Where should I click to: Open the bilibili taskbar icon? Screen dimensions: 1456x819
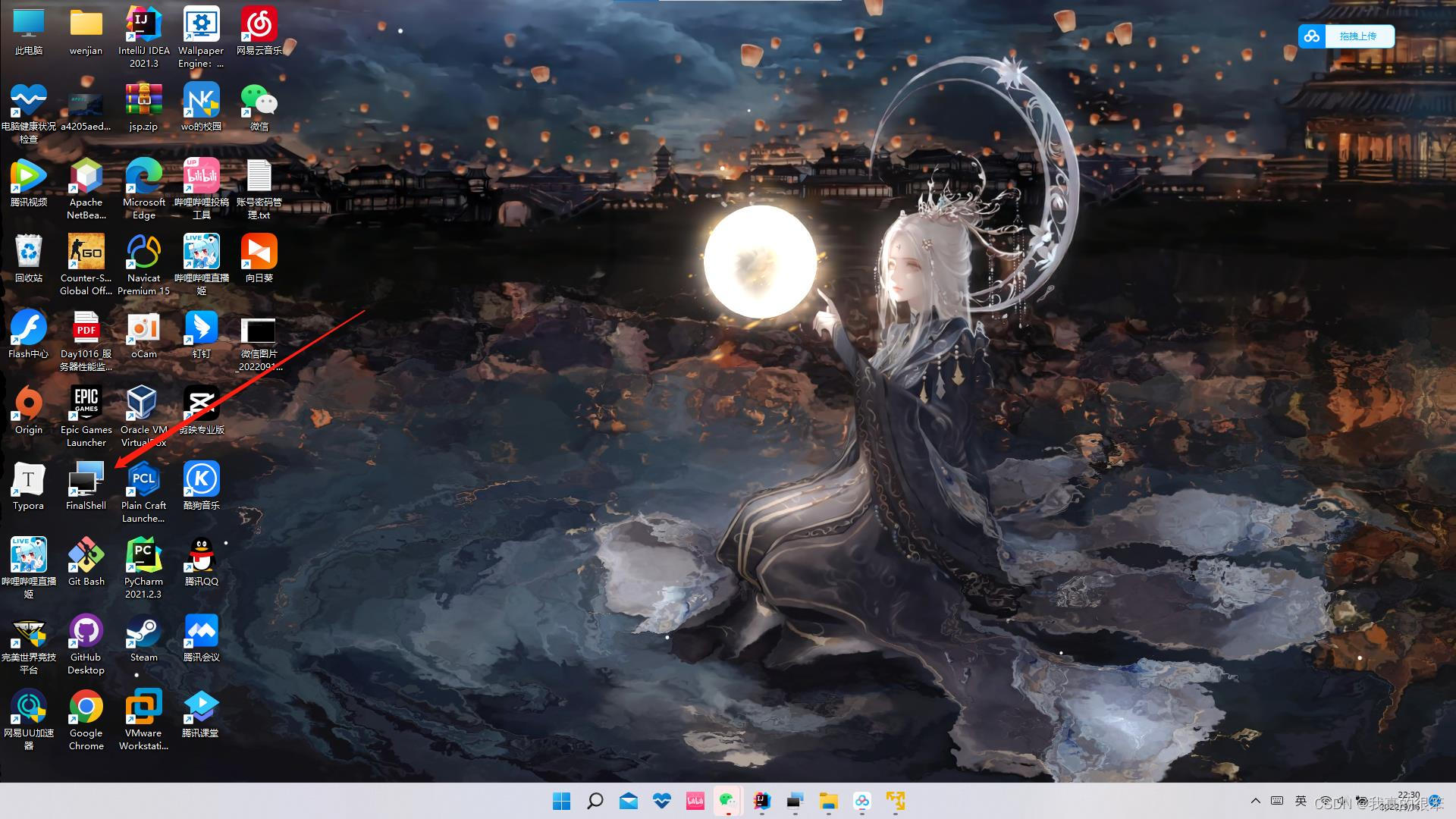tap(695, 801)
